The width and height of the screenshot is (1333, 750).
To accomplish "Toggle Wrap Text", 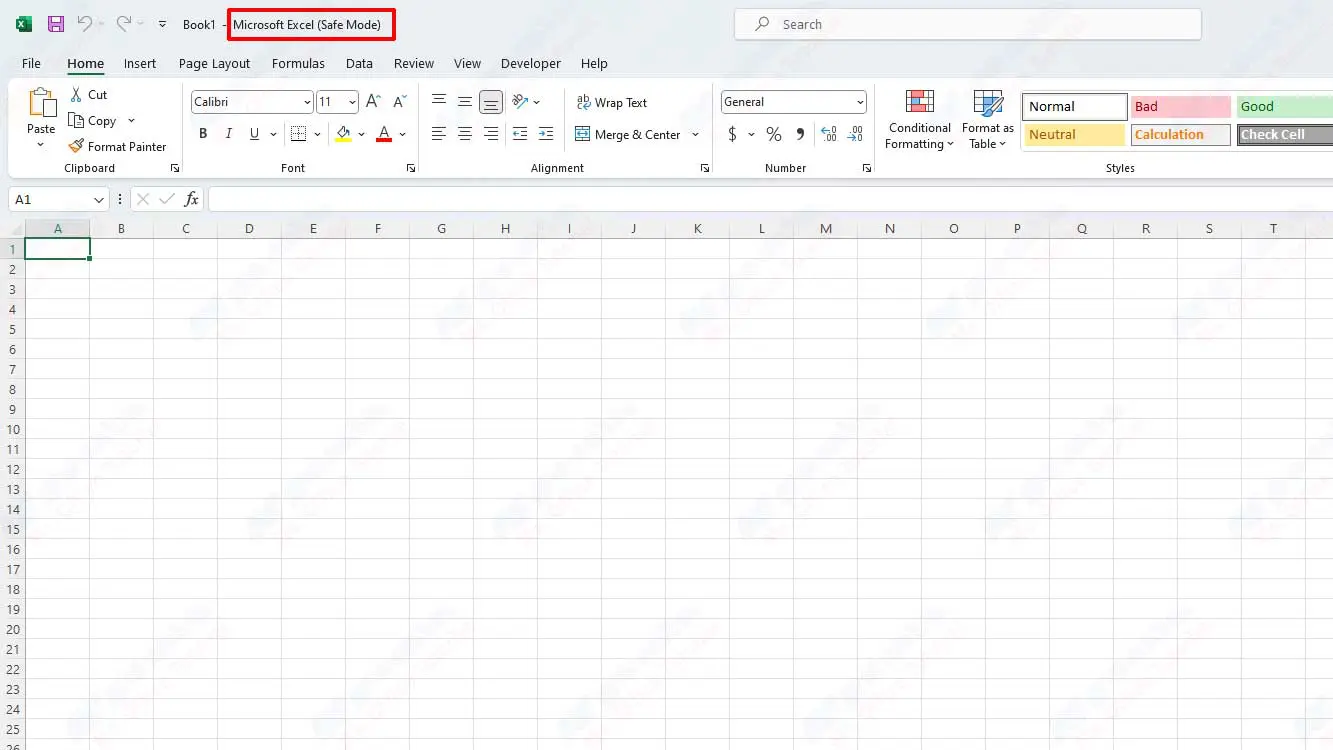I will (612, 102).
